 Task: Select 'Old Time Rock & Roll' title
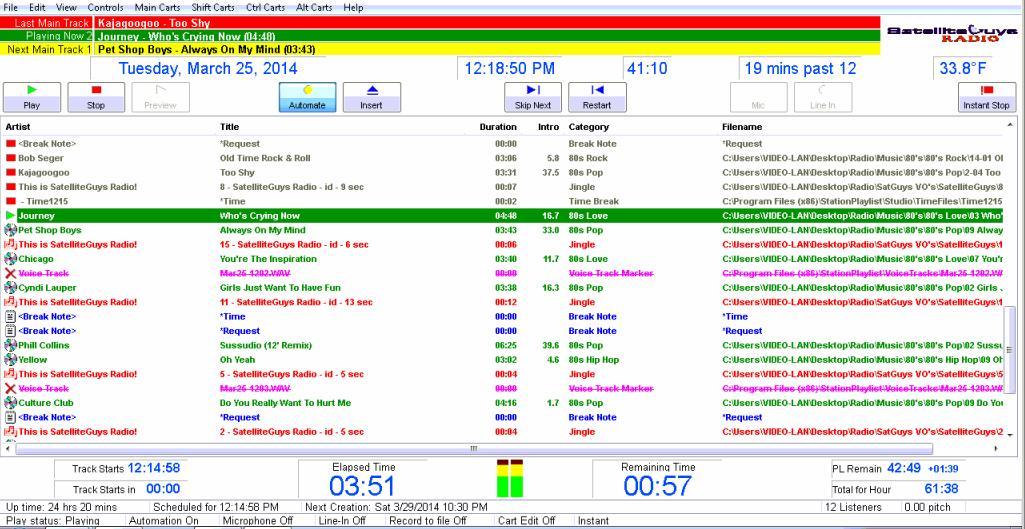click(x=265, y=158)
